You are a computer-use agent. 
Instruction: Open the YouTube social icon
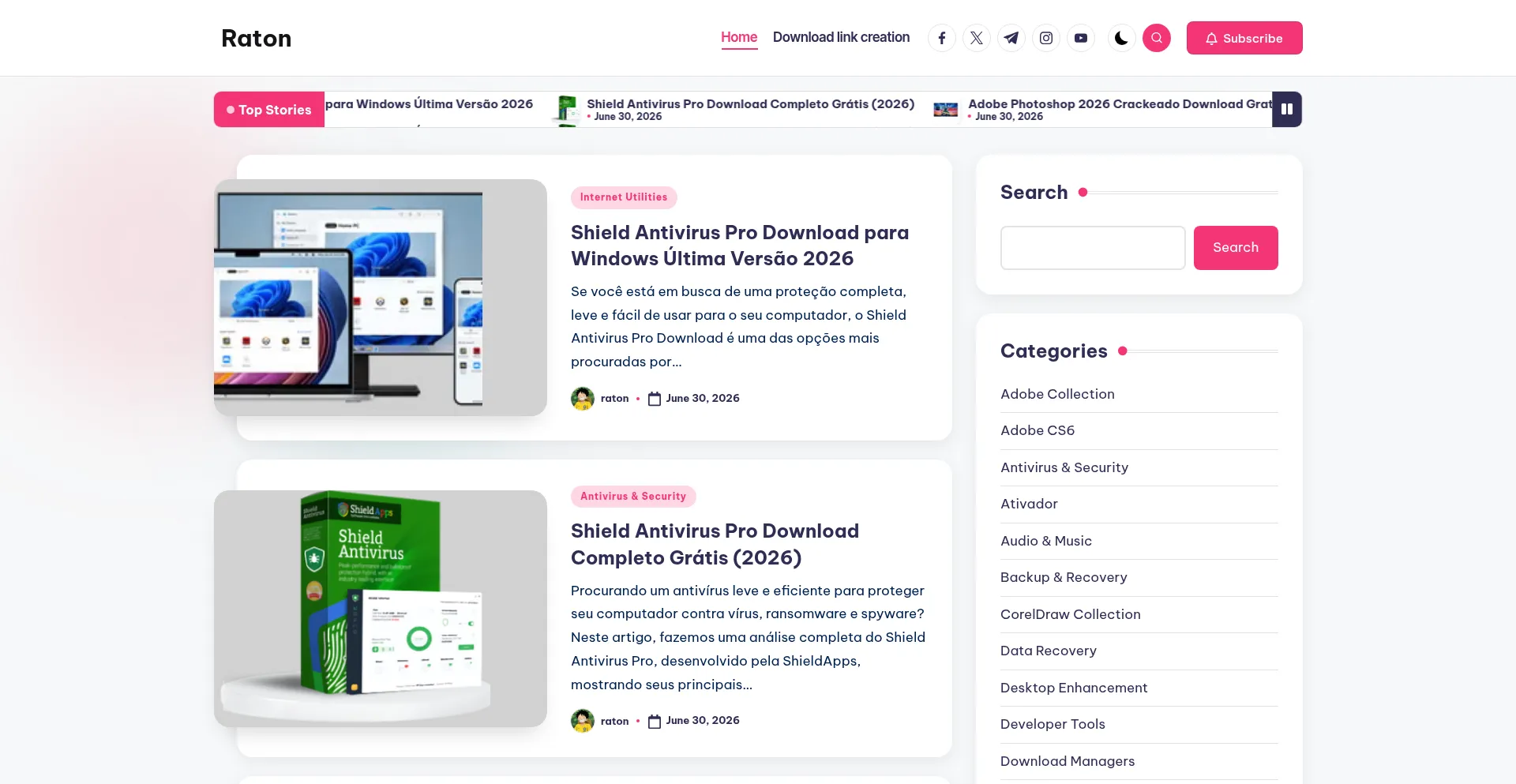1081,38
